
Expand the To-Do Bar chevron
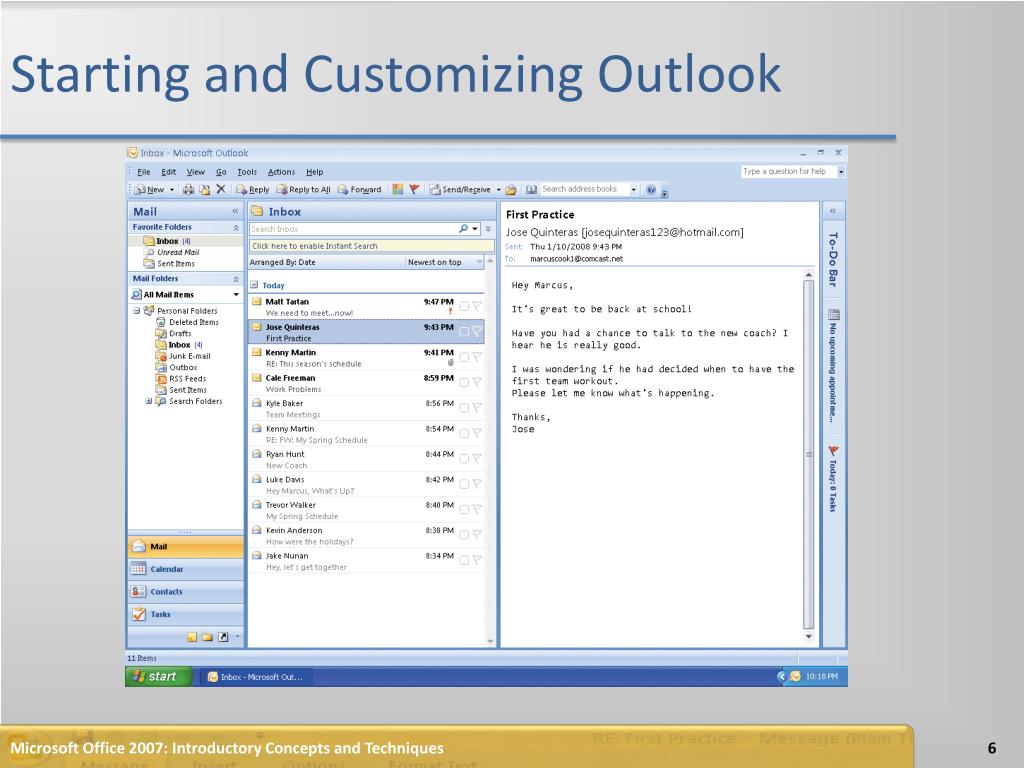click(x=833, y=211)
